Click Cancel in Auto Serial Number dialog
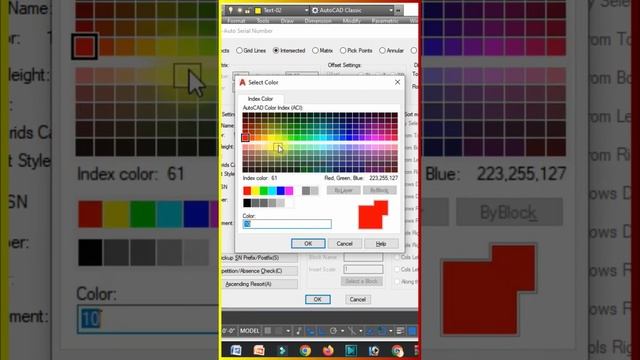Viewport: 640px width, 360px height. pyautogui.click(x=358, y=299)
